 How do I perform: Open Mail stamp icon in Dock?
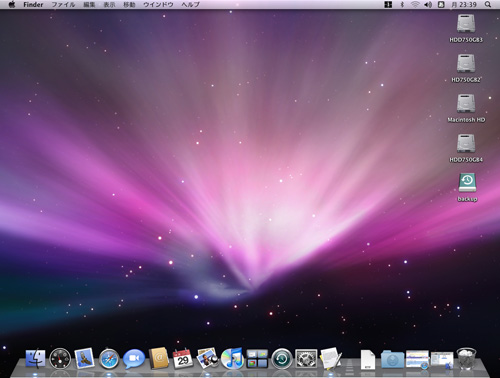click(x=84, y=358)
